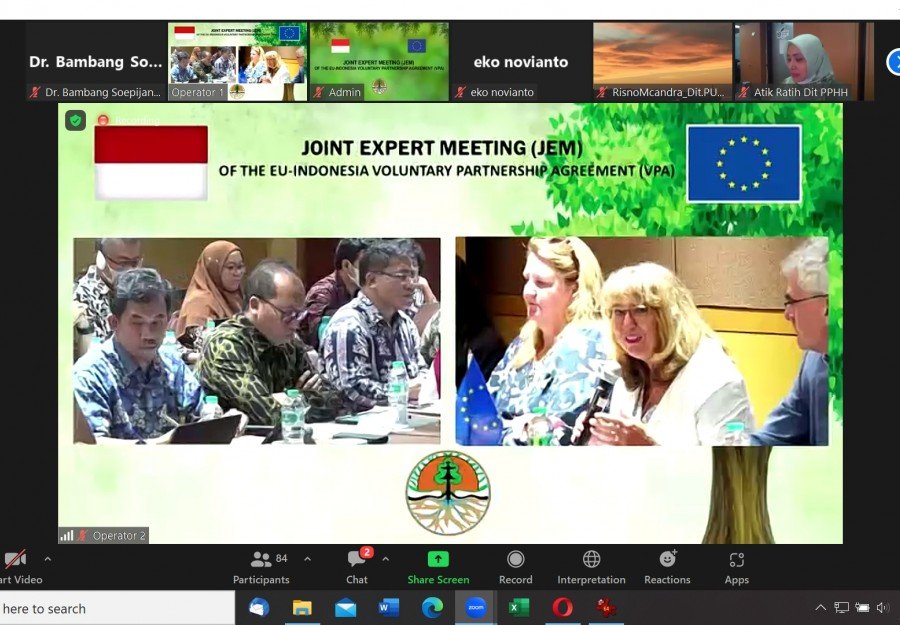Open the File Explorer taskbar icon
Screen dimensions: 900x625
pos(302,608)
